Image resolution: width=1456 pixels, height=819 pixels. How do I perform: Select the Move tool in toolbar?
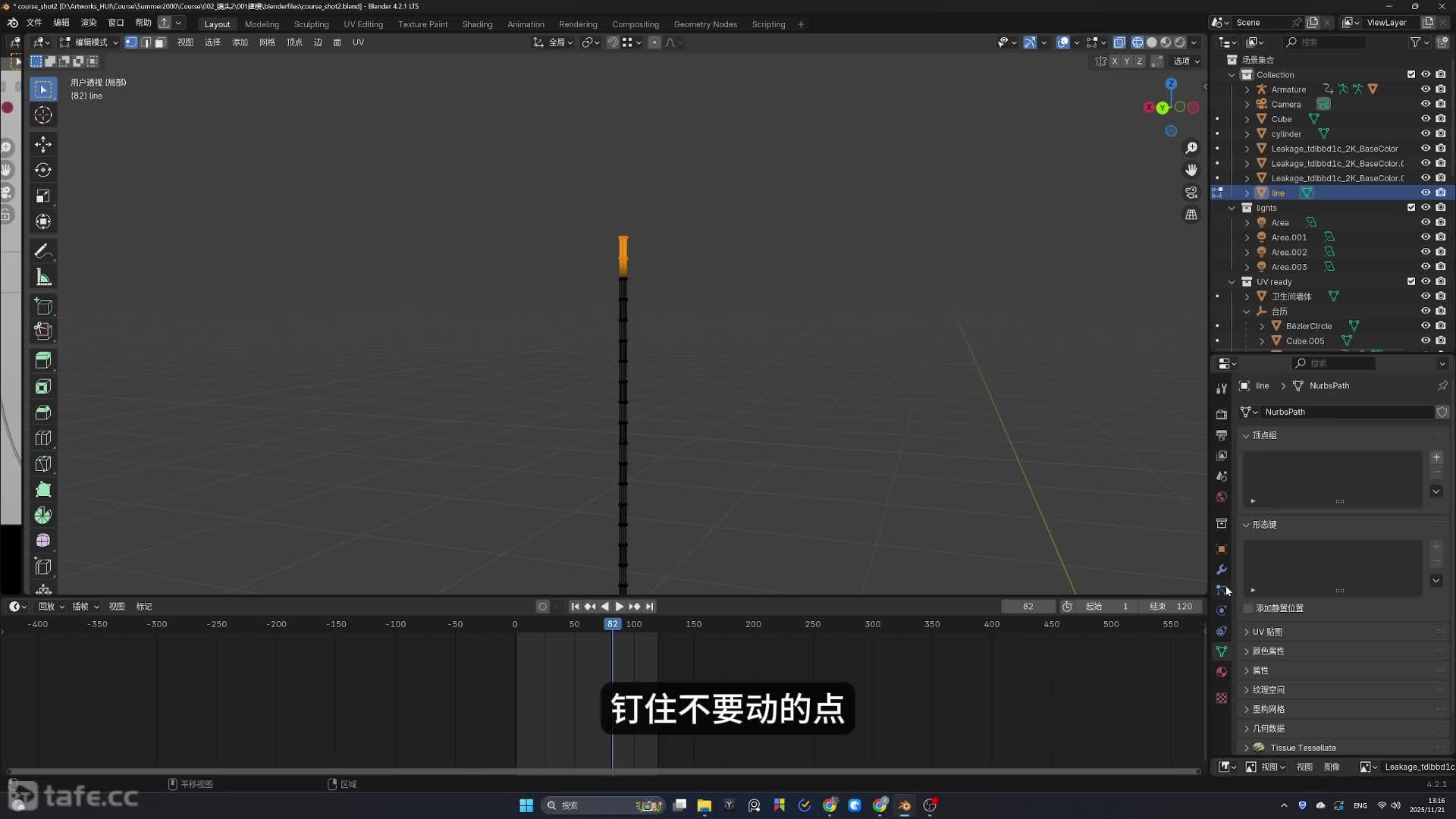pyautogui.click(x=43, y=144)
